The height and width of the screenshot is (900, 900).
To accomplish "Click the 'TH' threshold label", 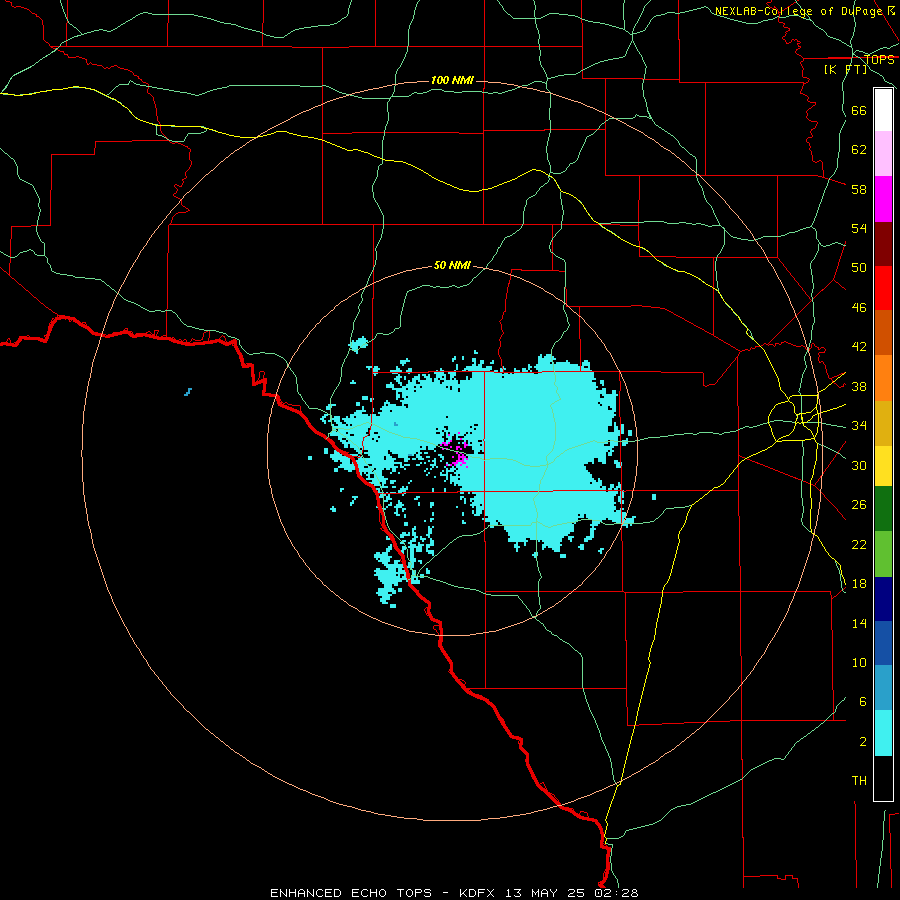I will click(x=859, y=781).
